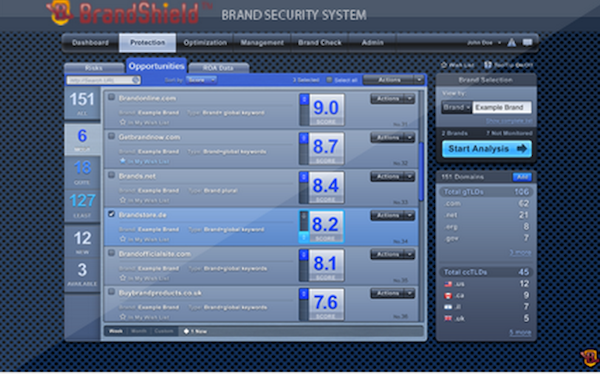The width and height of the screenshot is (600, 374).
Task: Click the Canada flag next to .ca
Action: (448, 296)
